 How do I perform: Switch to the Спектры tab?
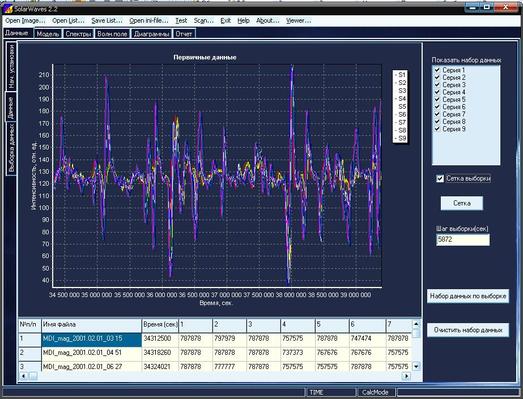tap(78, 34)
